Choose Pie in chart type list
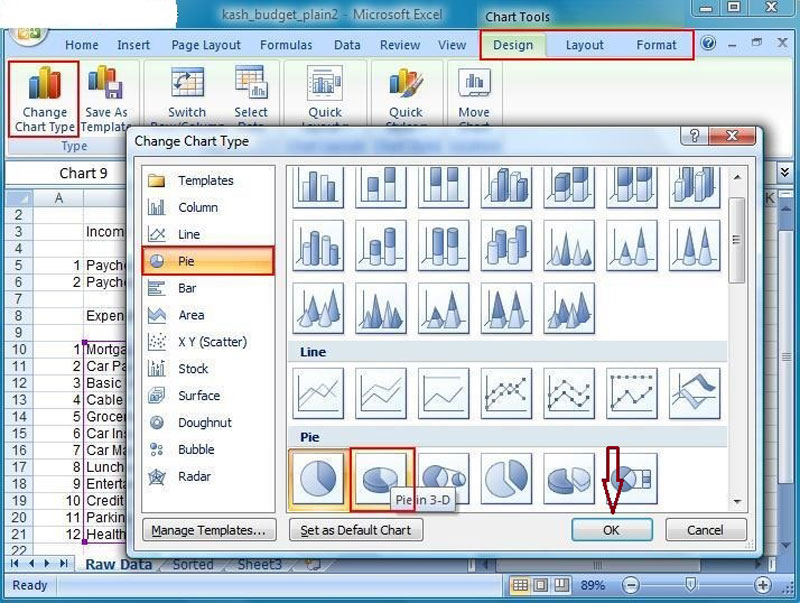 208,261
